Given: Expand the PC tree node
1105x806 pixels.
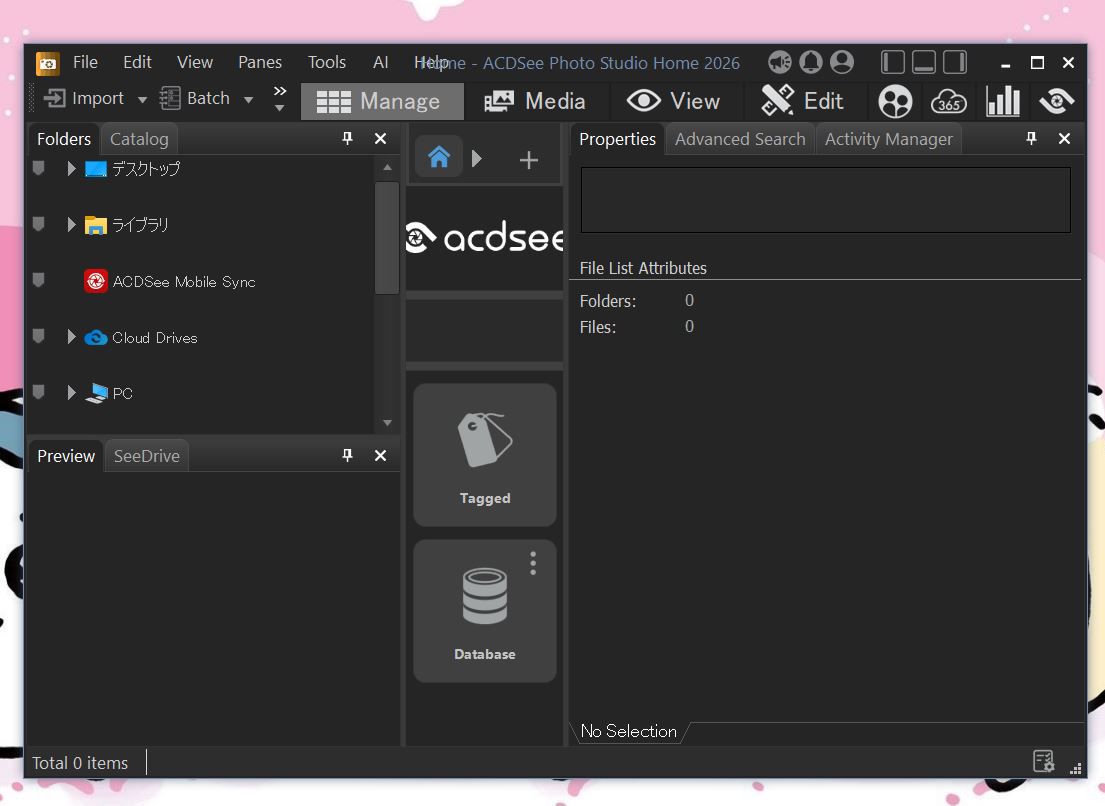Looking at the screenshot, I should click(71, 393).
